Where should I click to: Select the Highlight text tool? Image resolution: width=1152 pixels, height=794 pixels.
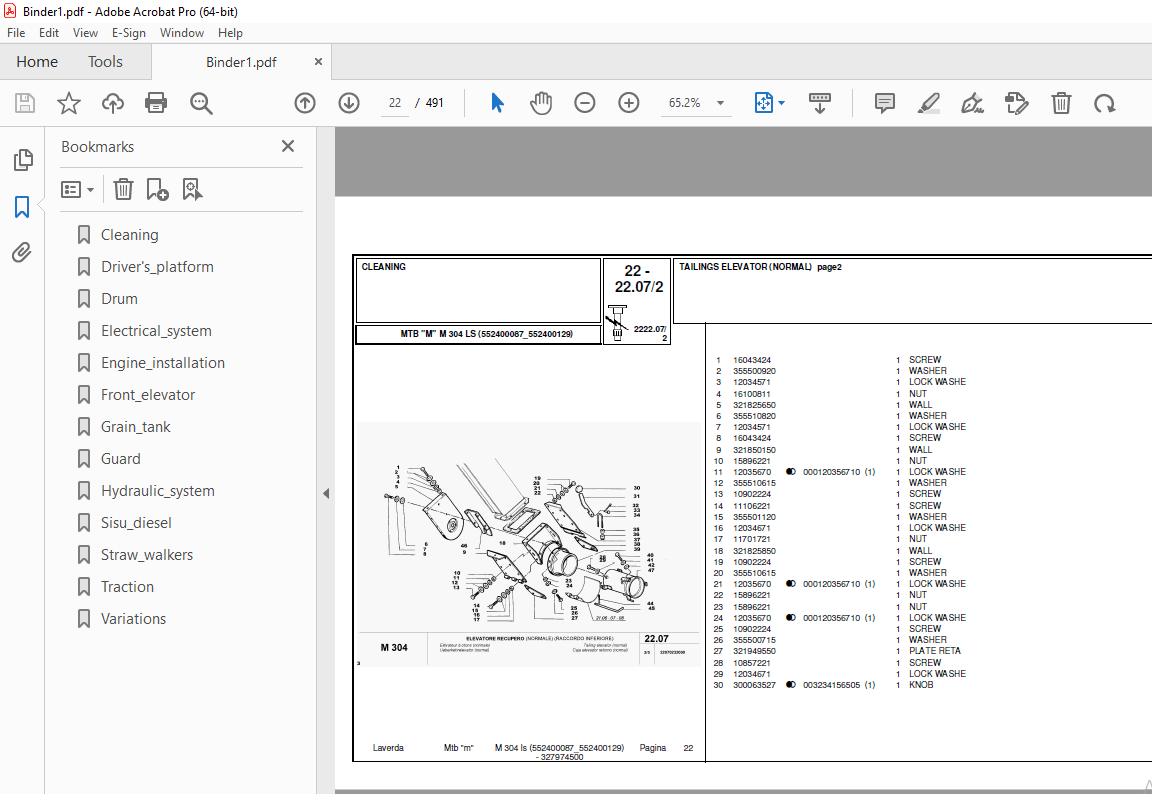pyautogui.click(x=929, y=103)
